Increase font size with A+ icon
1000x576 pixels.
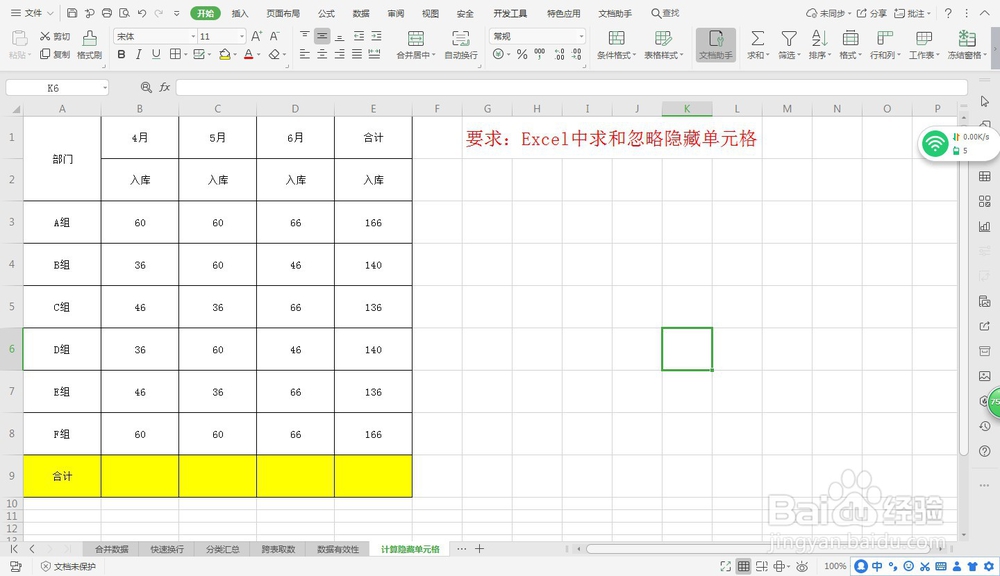point(256,36)
